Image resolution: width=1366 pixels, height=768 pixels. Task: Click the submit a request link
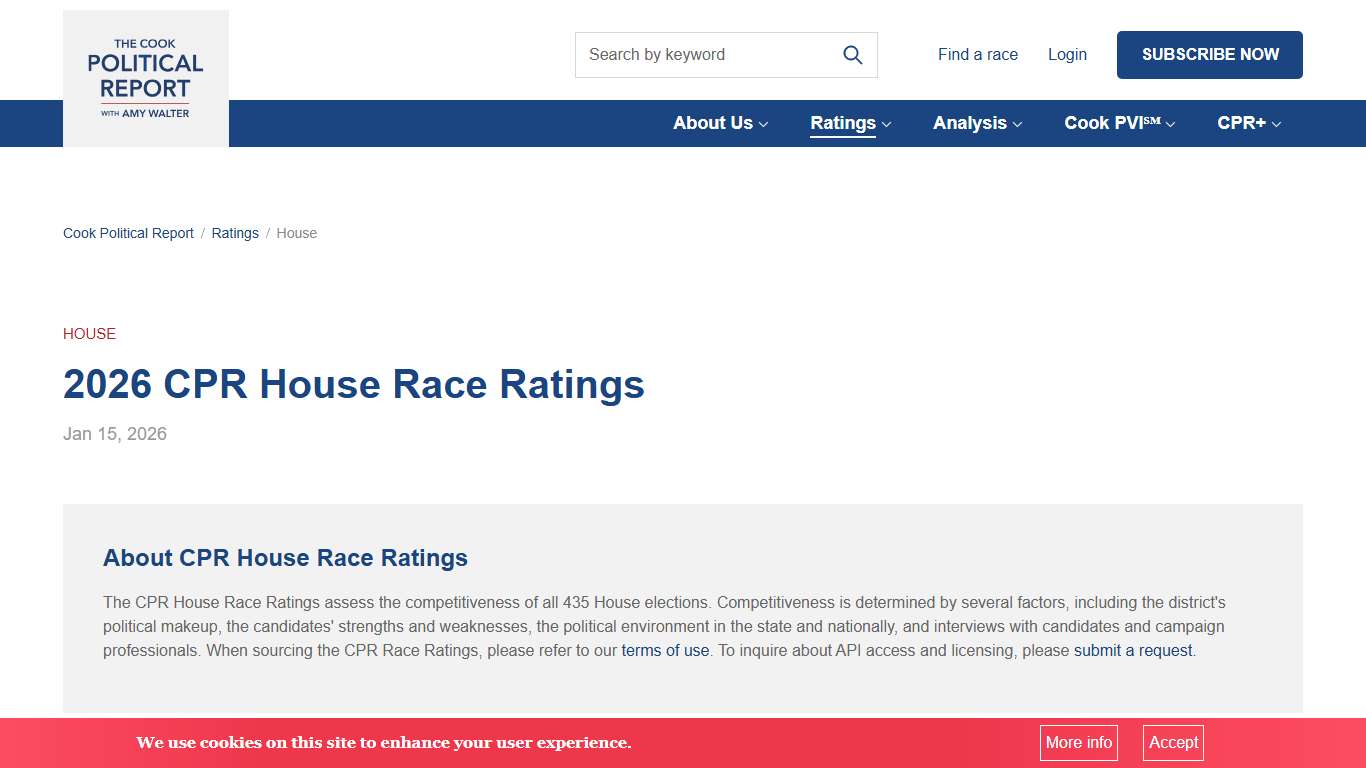(1132, 650)
